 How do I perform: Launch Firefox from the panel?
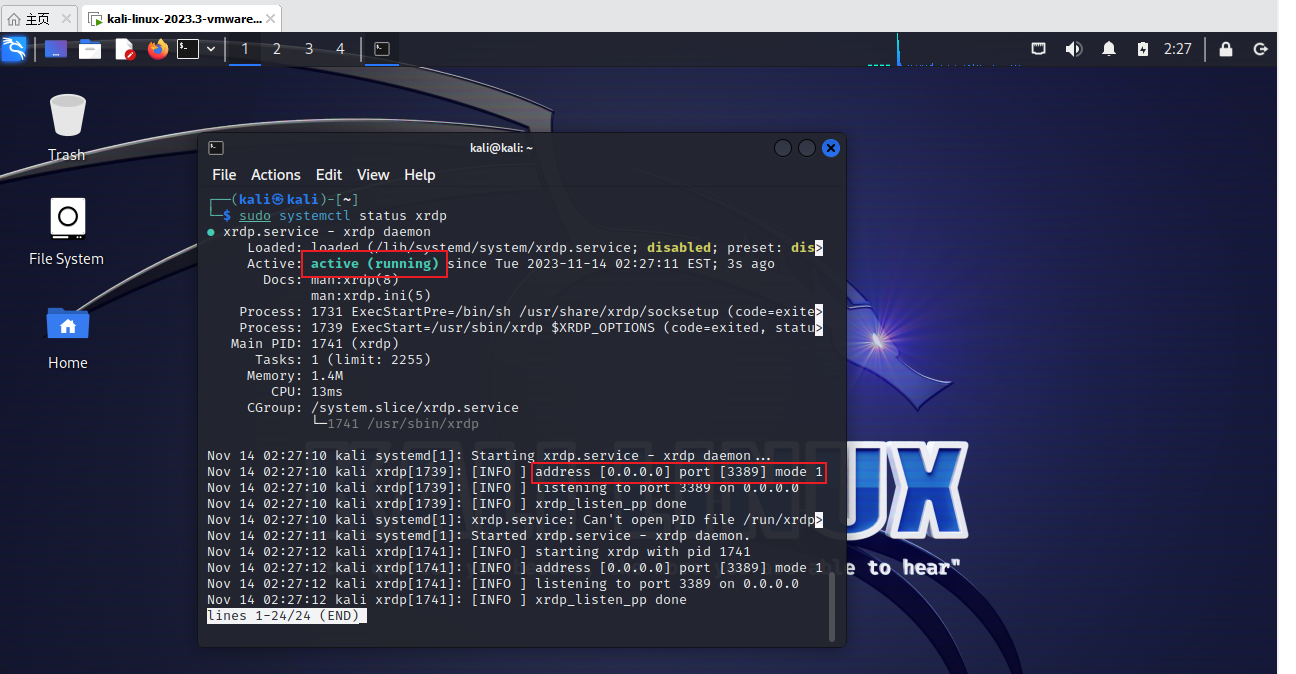(x=157, y=49)
